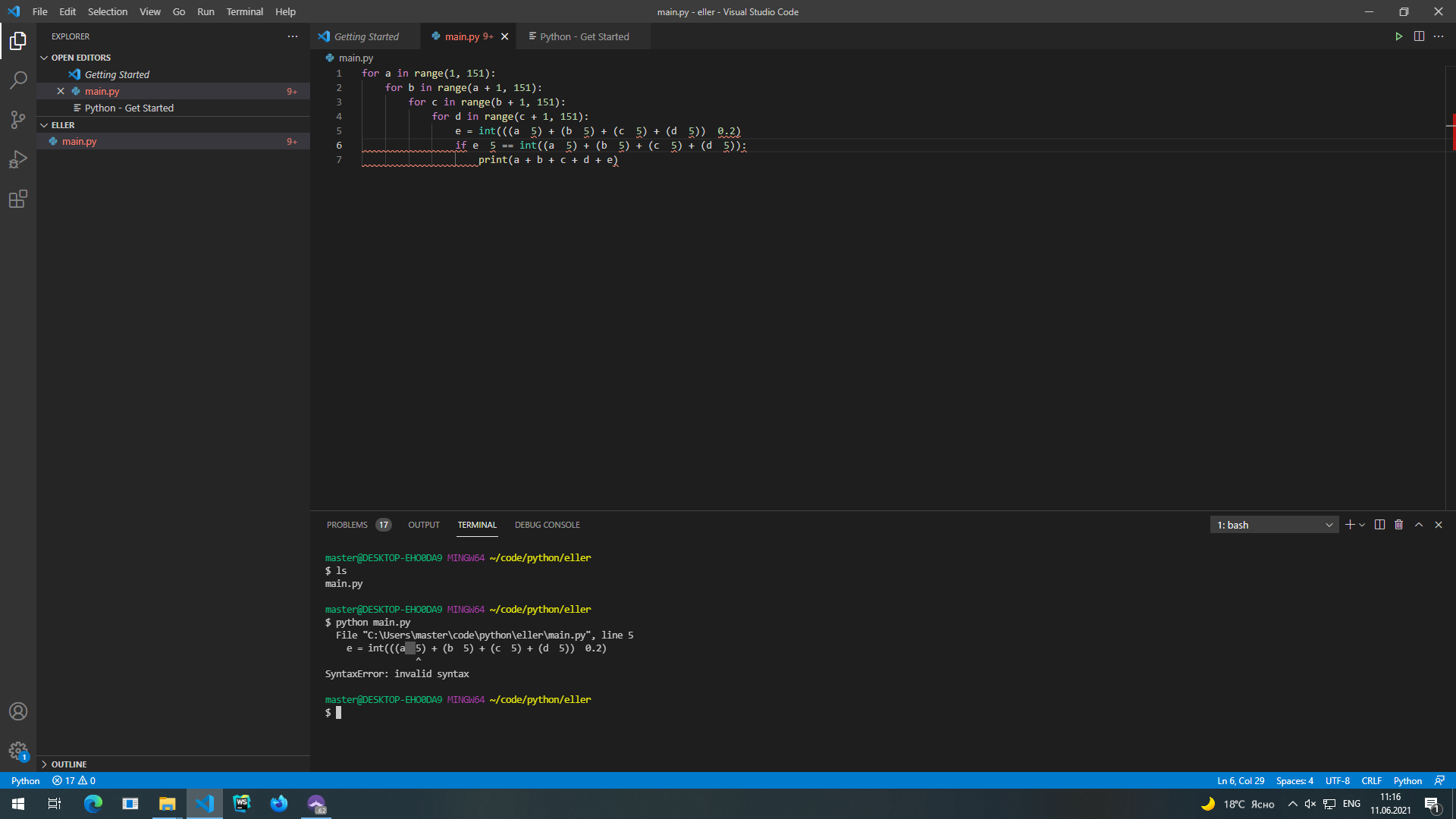The image size is (1456, 819).
Task: Open main.py in ELLER folder
Action: click(x=173, y=141)
